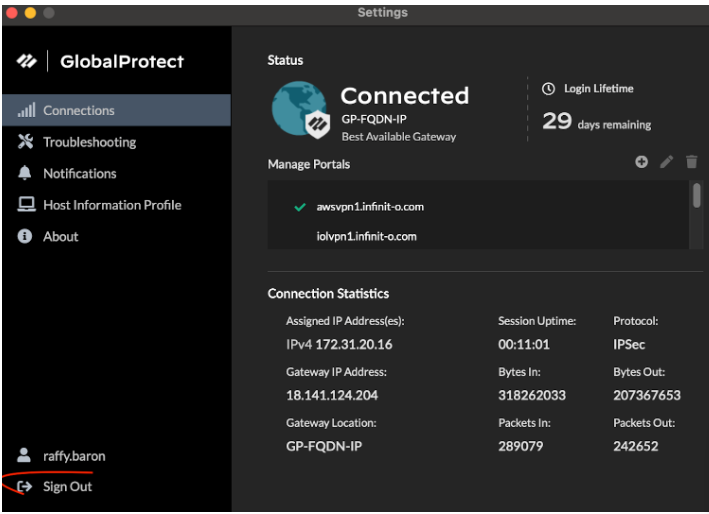Image resolution: width=709 pixels, height=514 pixels.
Task: Click assigned IPv4 172.31.20.16
Action: coord(339,344)
